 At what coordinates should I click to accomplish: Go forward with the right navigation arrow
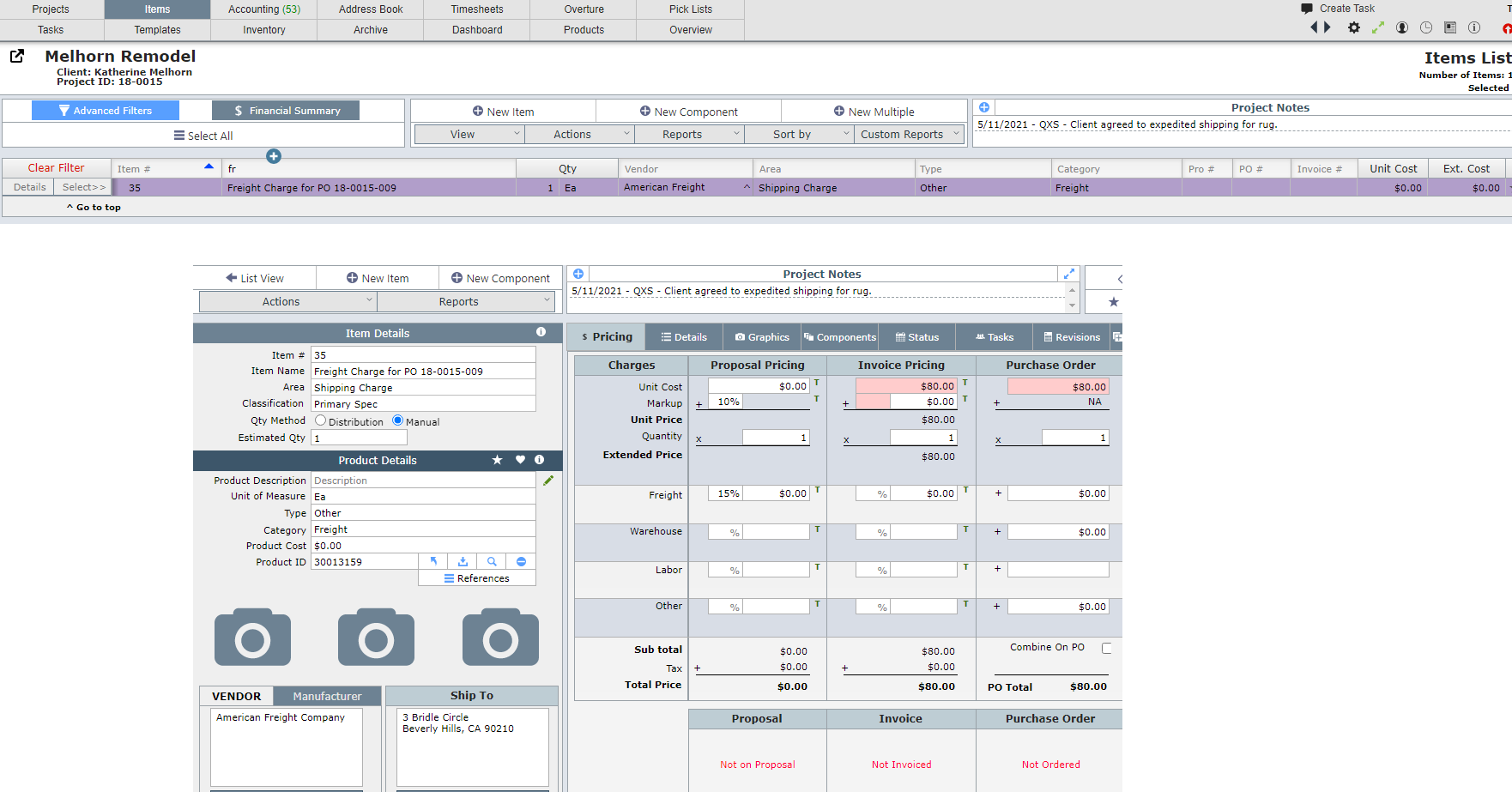[1328, 27]
